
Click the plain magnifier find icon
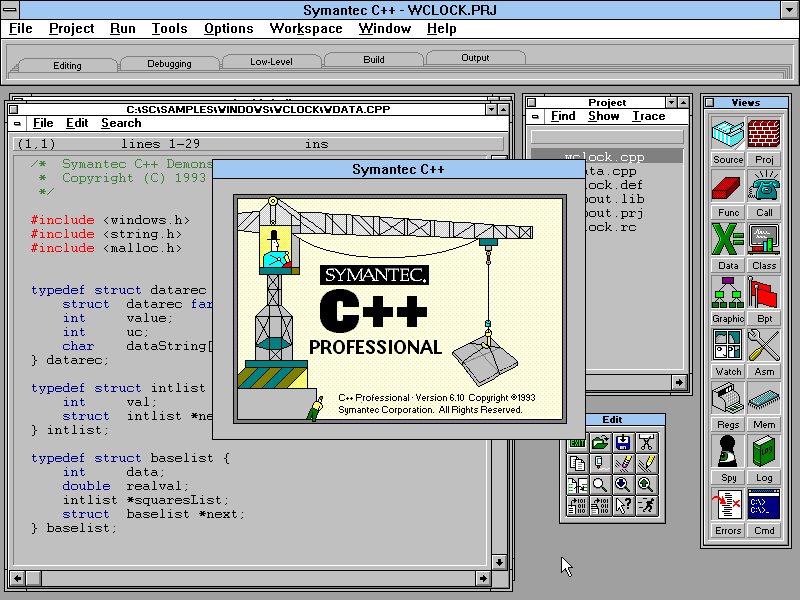[600, 485]
